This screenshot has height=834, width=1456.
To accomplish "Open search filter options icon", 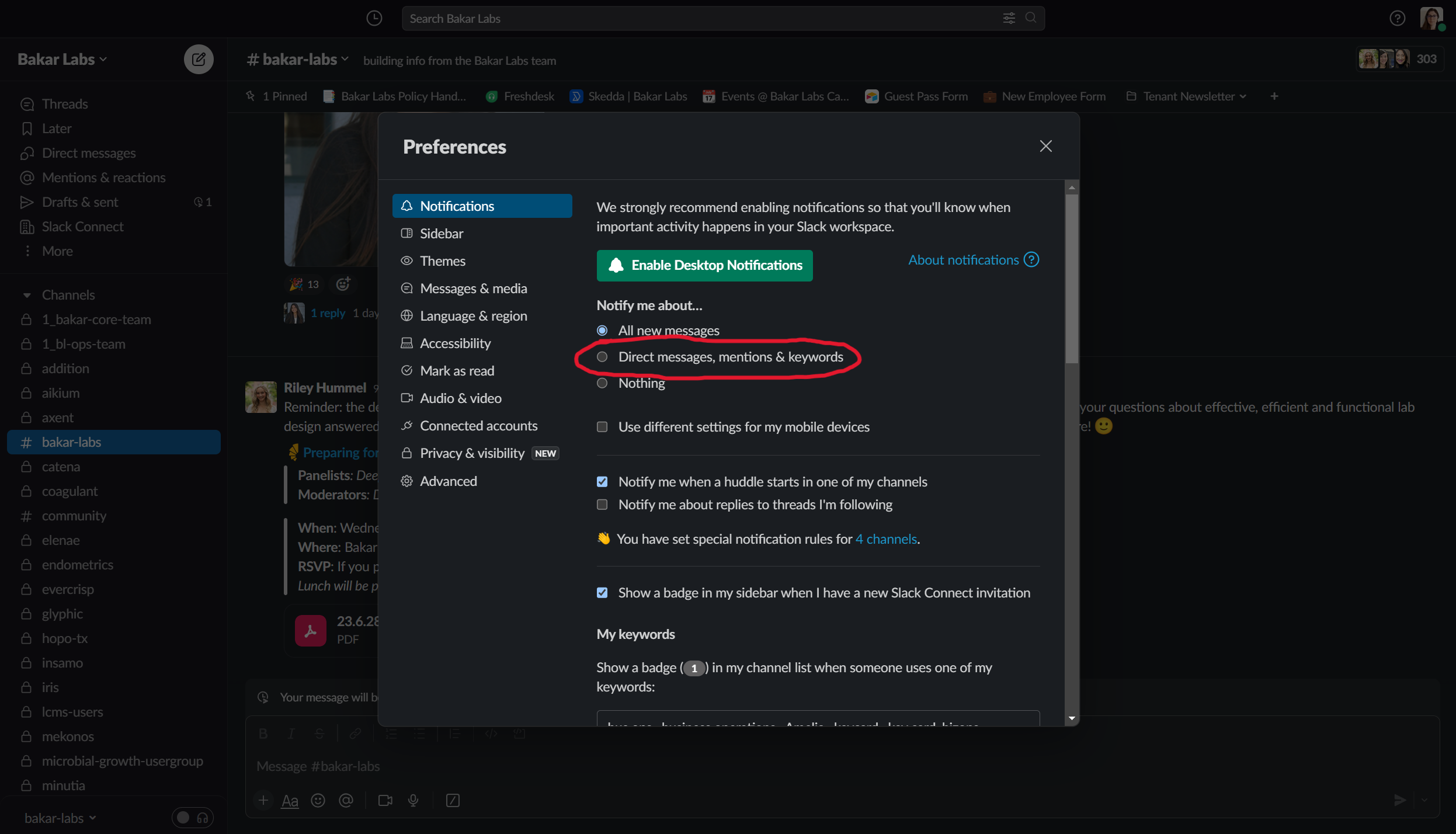I will 1009,18.
